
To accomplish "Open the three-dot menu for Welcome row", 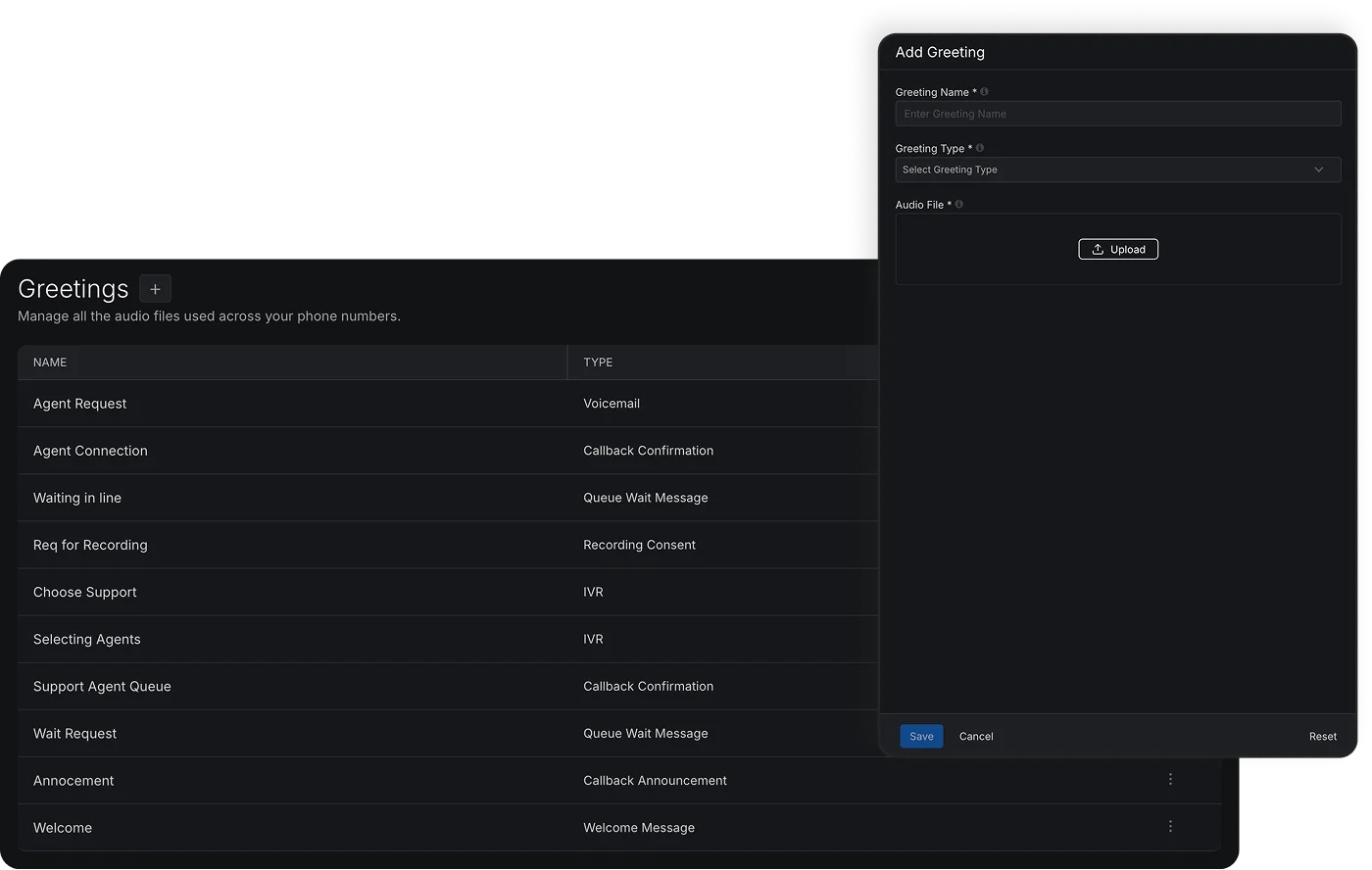I will tap(1170, 827).
